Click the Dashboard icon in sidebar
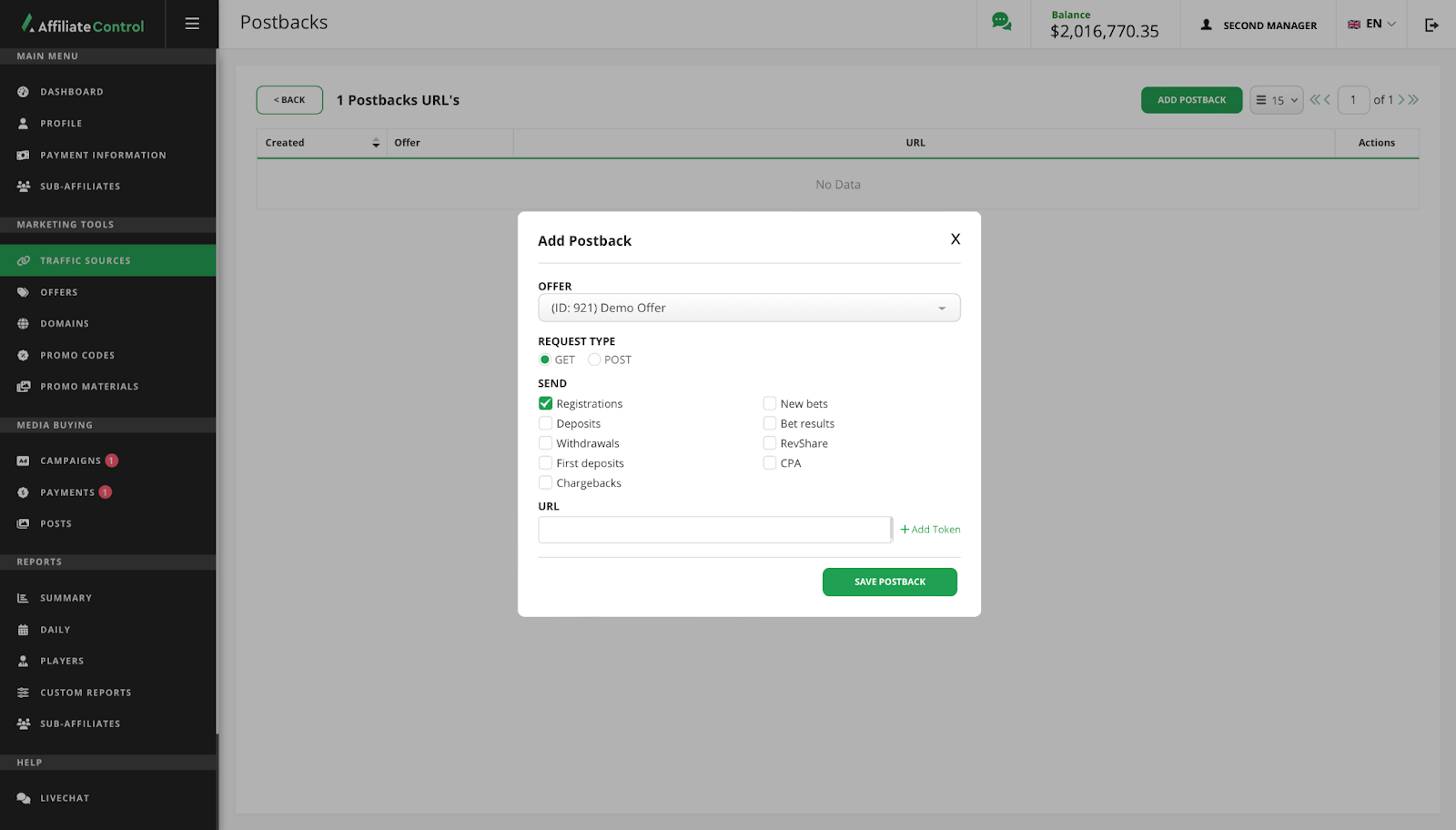 coord(24,92)
